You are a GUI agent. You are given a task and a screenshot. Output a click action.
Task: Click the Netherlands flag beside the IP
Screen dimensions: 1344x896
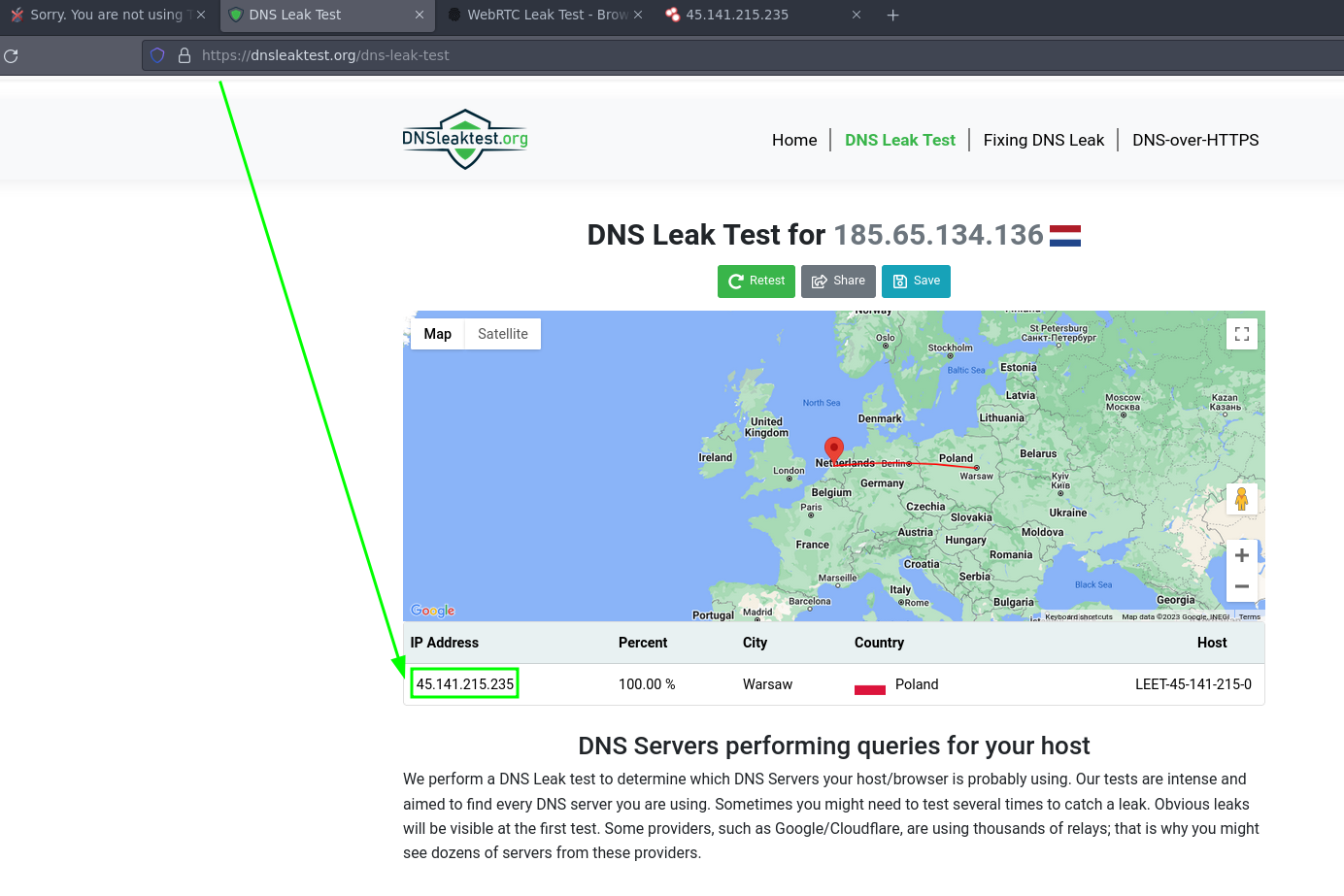tap(1065, 236)
